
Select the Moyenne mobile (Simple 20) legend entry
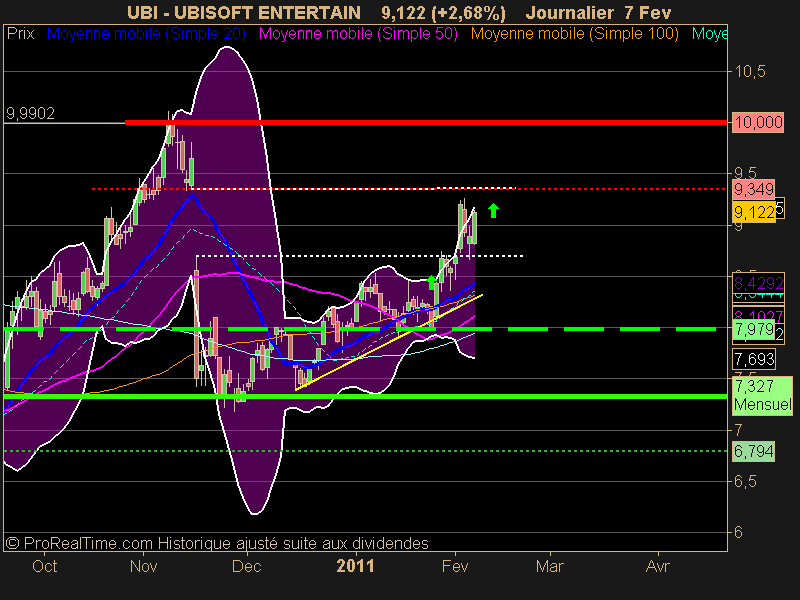click(x=146, y=34)
